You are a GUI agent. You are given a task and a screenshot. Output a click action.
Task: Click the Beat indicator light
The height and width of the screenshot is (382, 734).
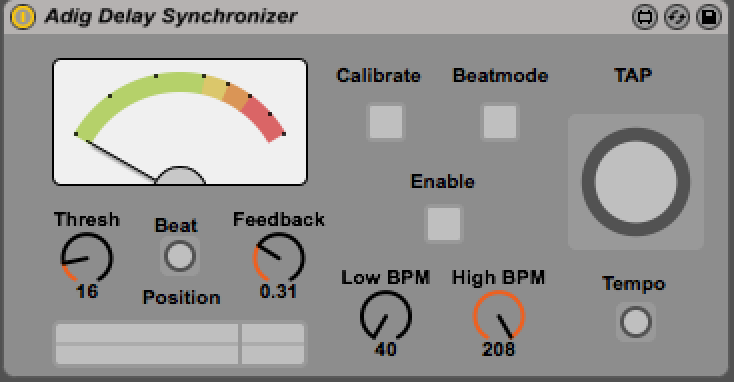click(180, 256)
